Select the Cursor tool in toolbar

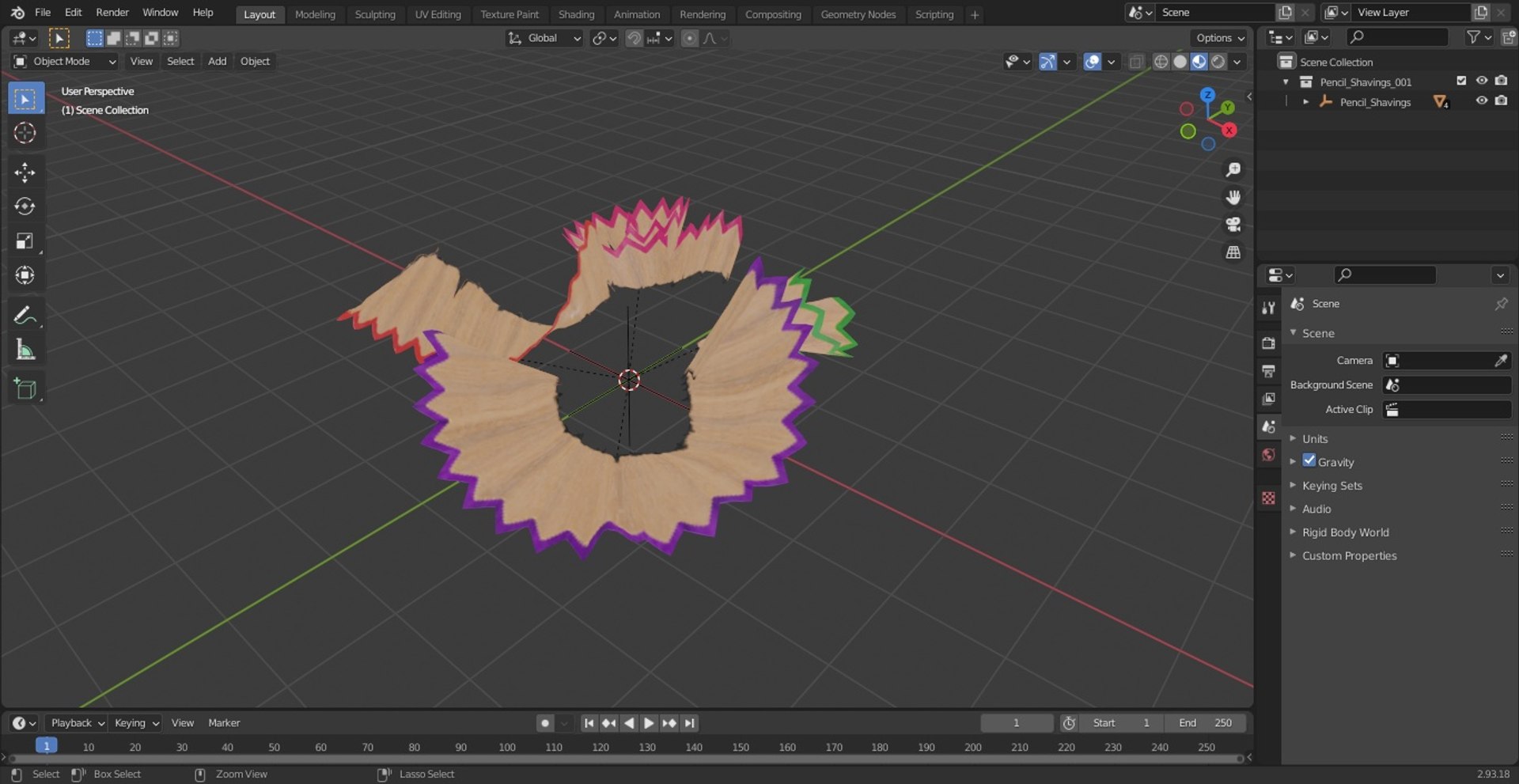tap(25, 133)
